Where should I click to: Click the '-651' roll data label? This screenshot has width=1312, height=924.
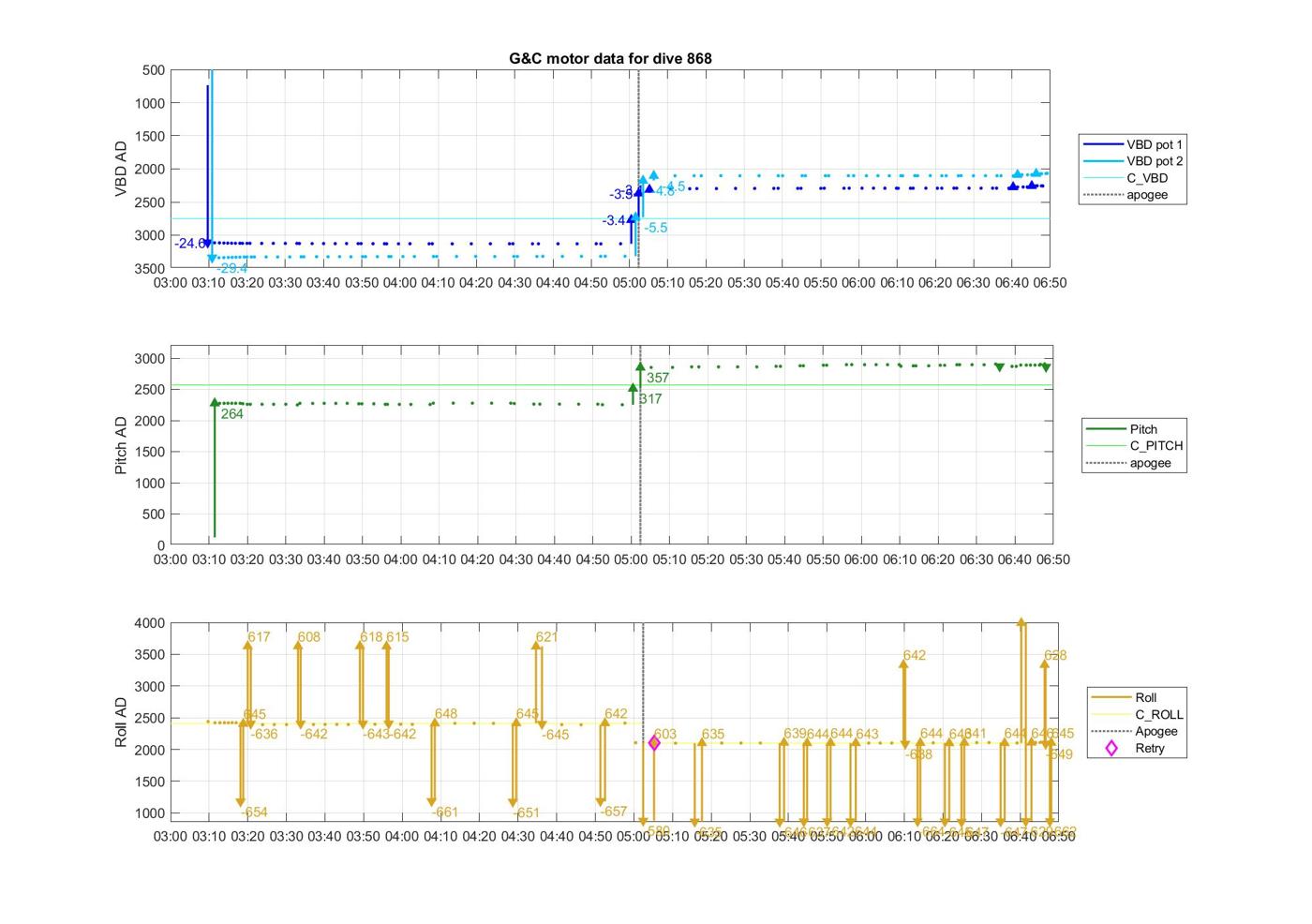coord(527,813)
